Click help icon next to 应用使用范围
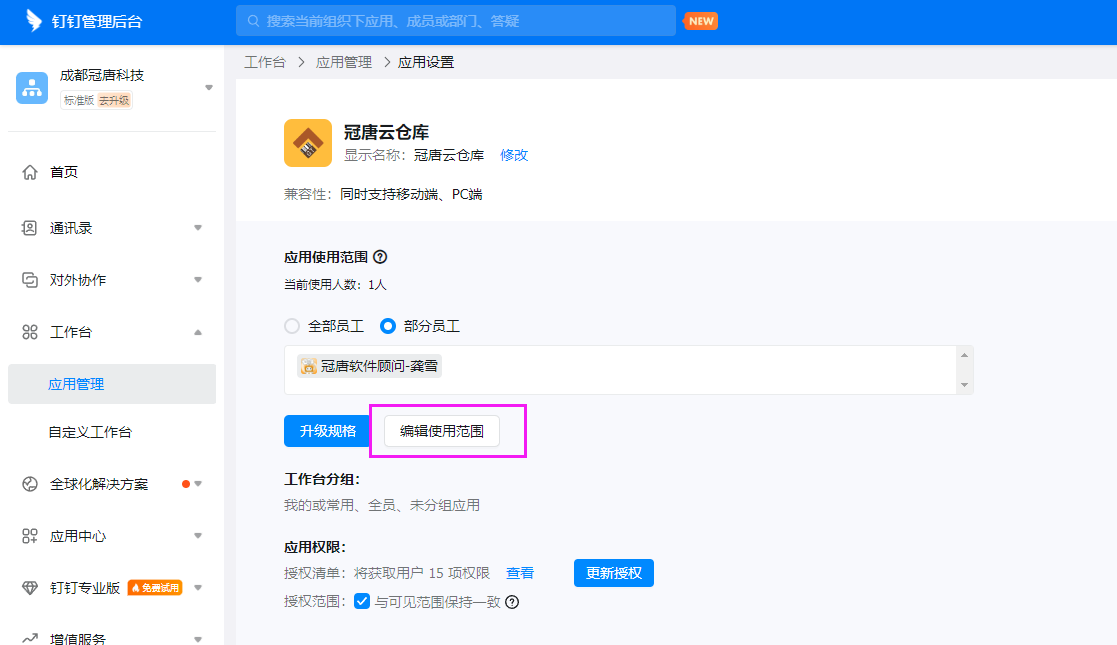This screenshot has width=1117, height=645. click(380, 257)
